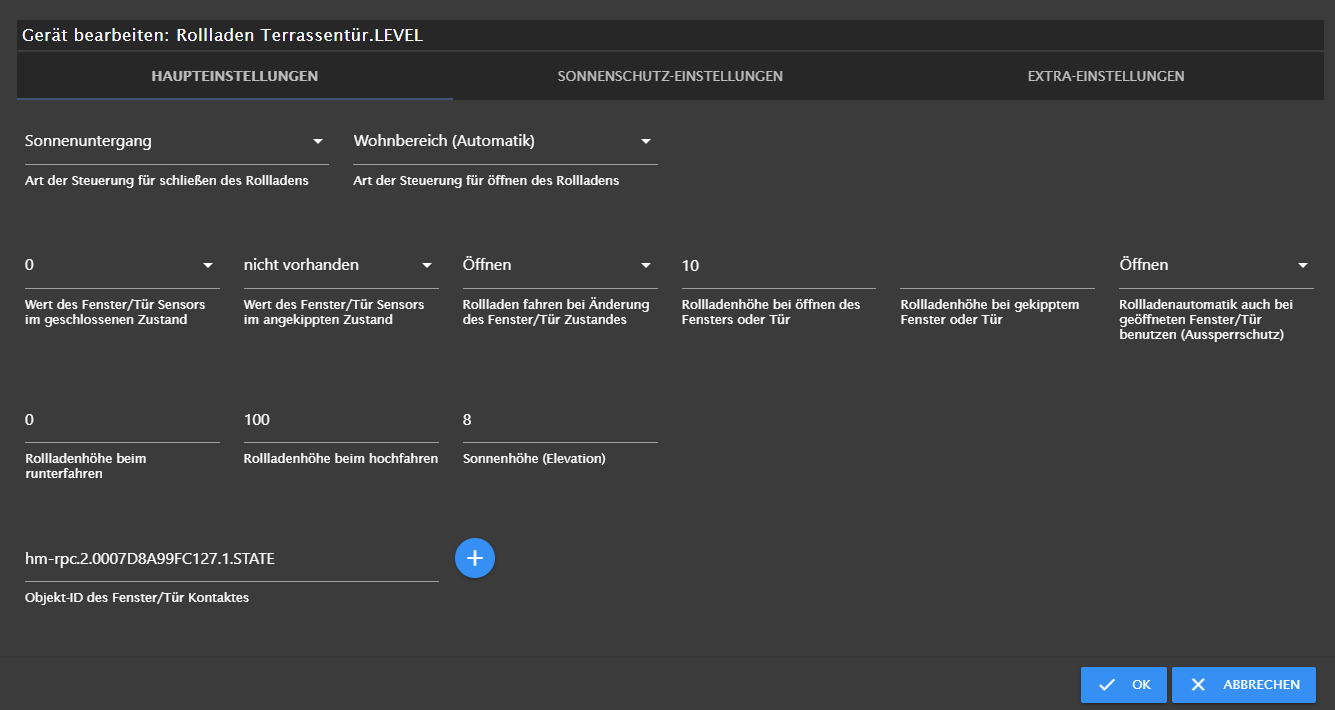Viewport: 1335px width, 710px height.
Task: Click the Rollladenhöhe beim hochfahren field showing 100
Action: tap(341, 419)
